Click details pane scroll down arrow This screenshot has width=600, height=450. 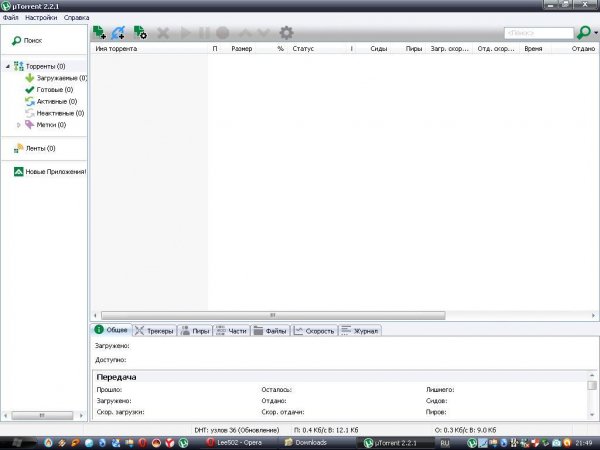tap(592, 414)
